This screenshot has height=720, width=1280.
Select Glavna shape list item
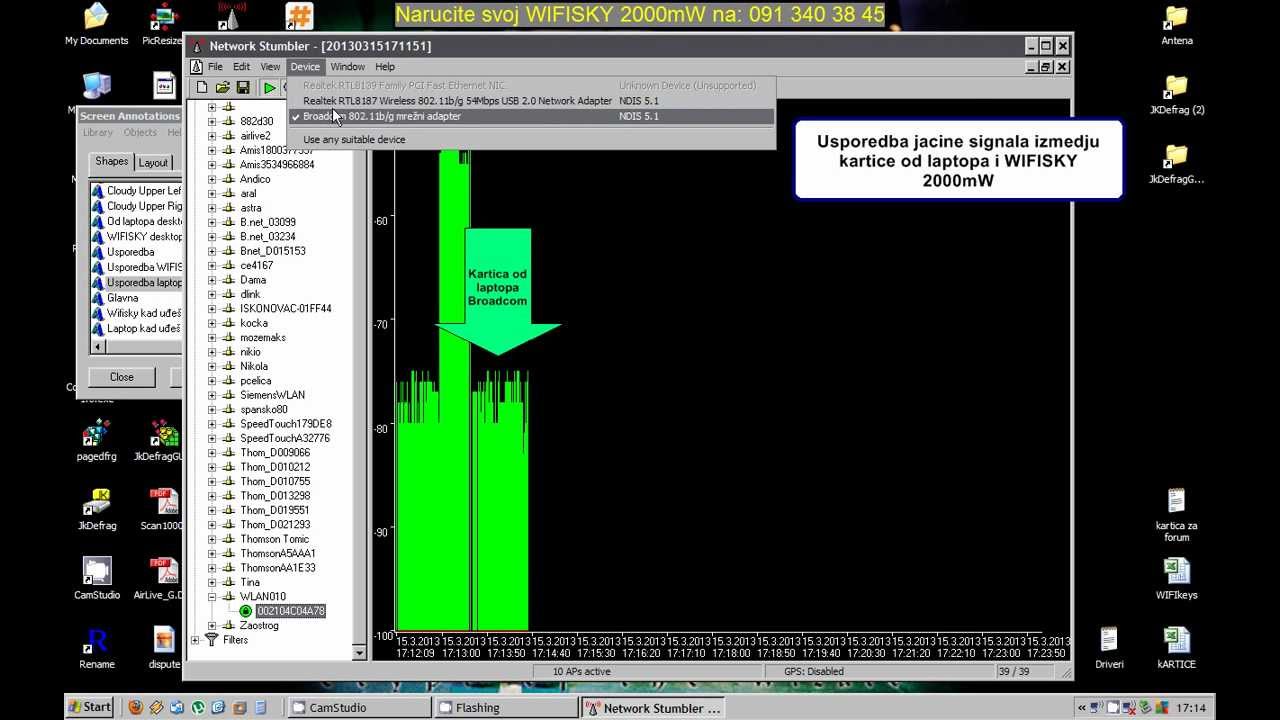122,298
